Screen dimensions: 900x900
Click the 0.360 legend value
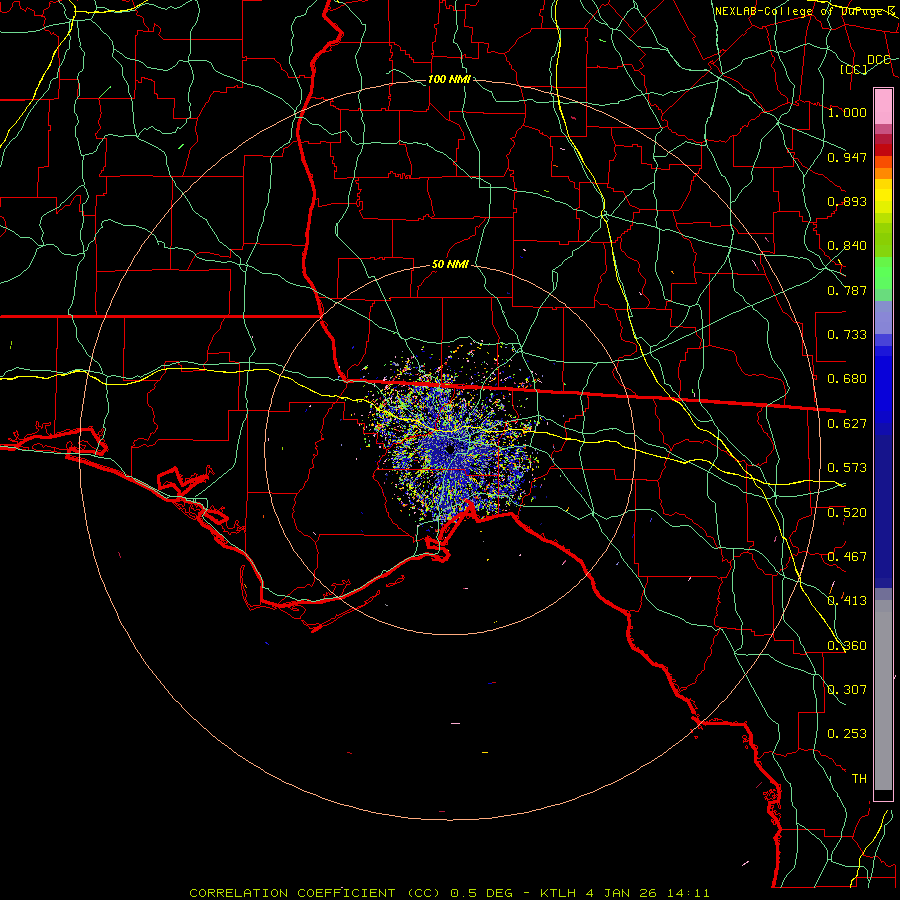point(847,646)
